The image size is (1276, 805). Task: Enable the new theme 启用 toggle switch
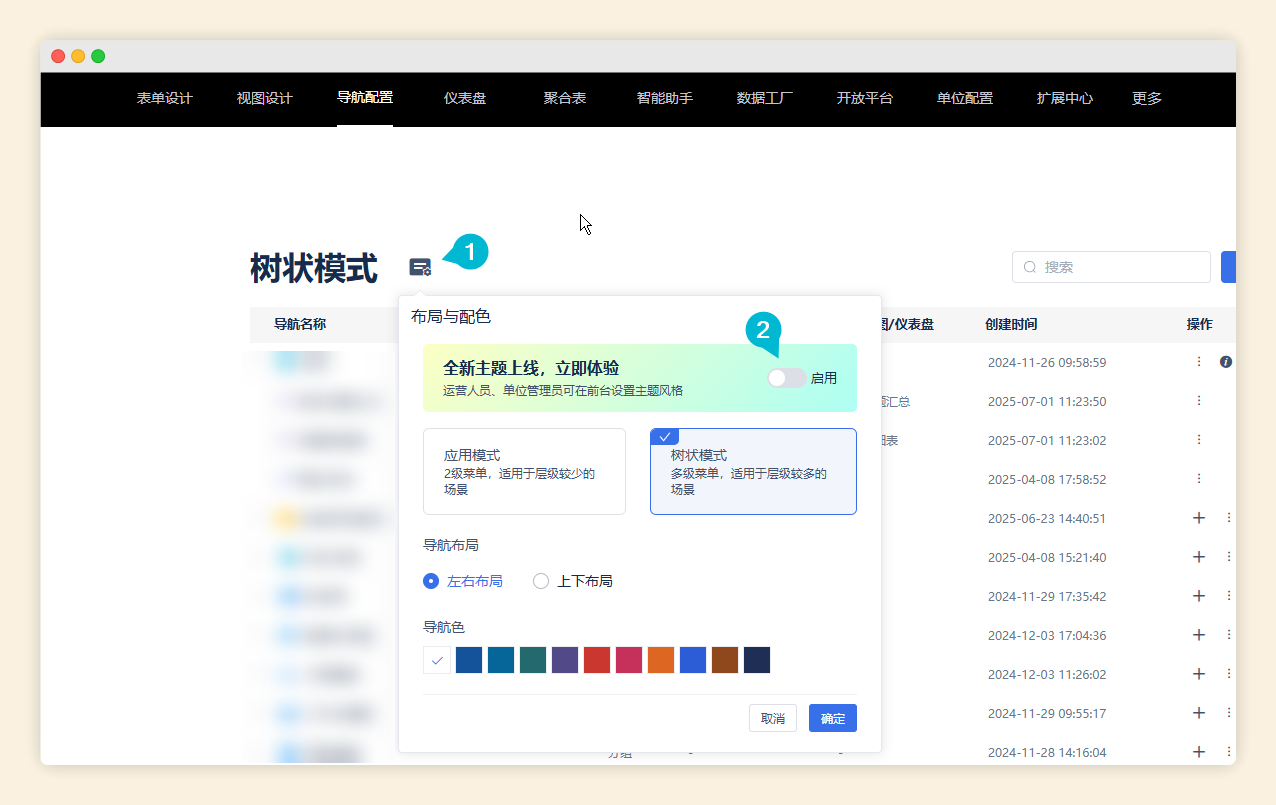tap(786, 378)
